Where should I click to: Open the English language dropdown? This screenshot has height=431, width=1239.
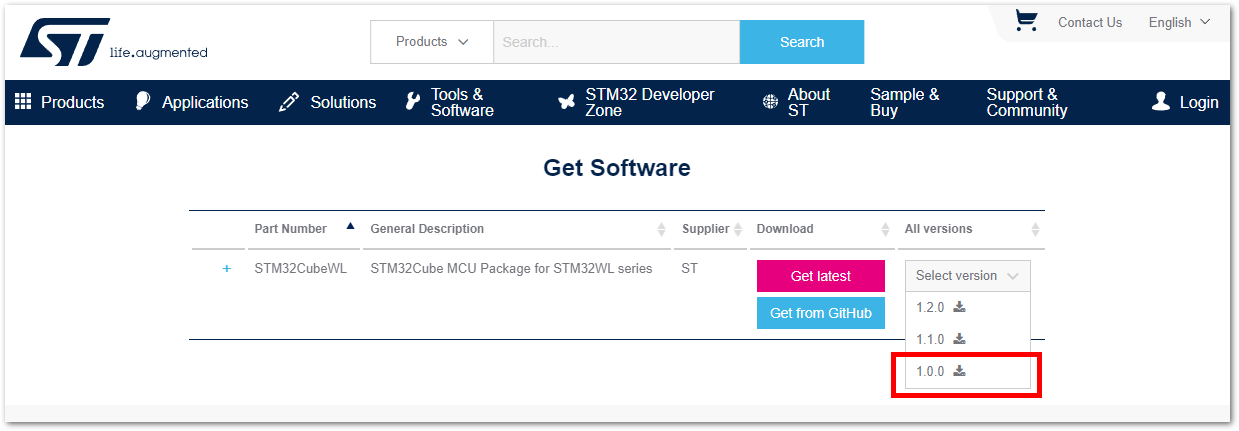[1179, 22]
